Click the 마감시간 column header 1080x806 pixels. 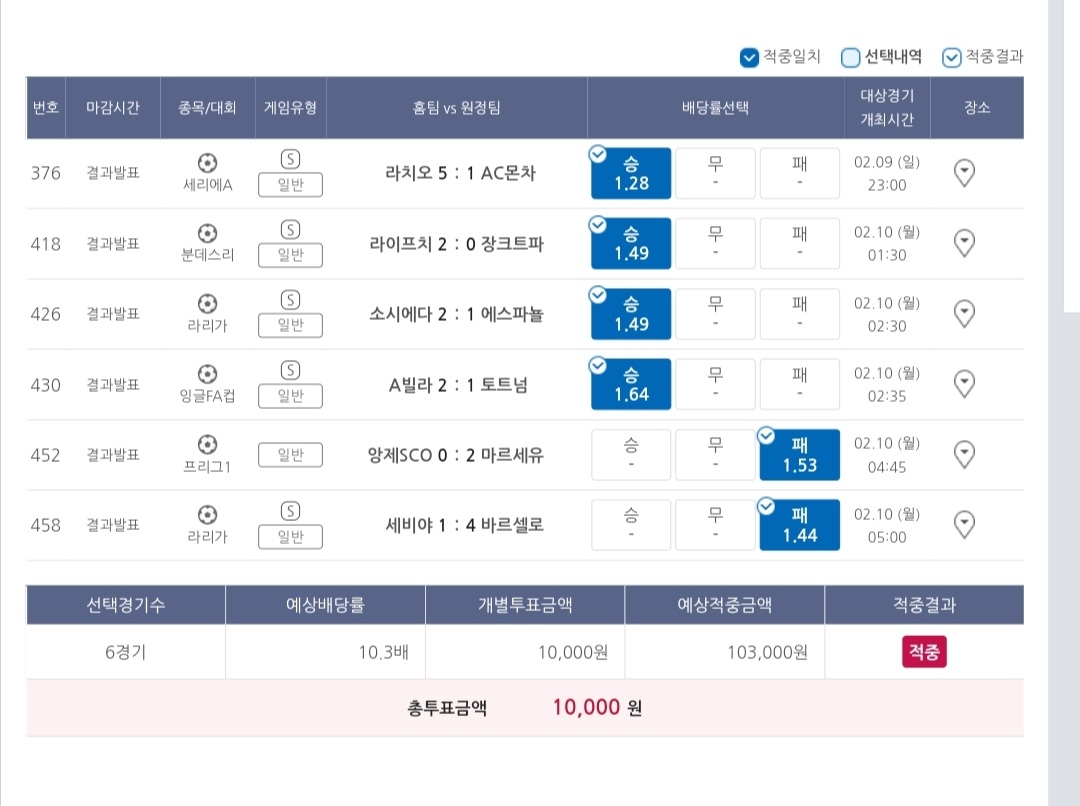(113, 107)
